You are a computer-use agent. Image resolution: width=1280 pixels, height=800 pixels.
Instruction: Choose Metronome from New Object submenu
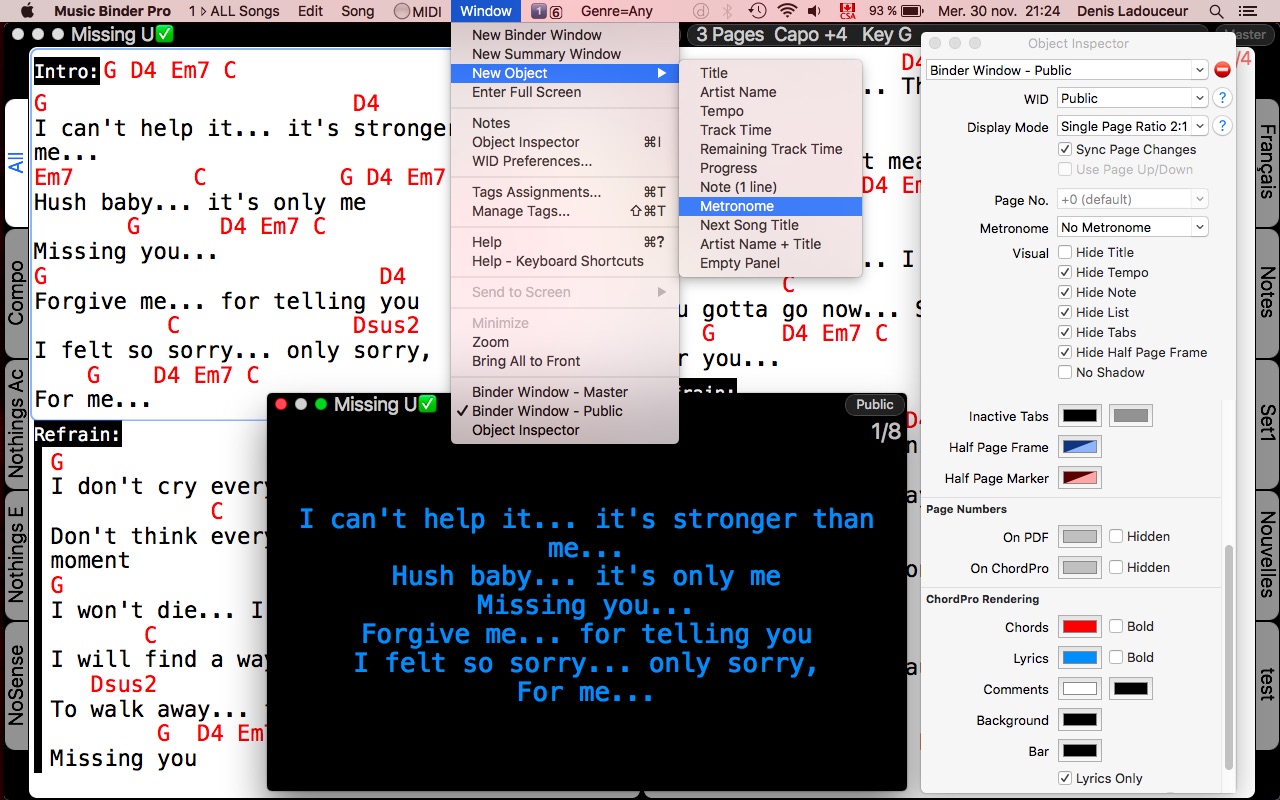(x=770, y=206)
